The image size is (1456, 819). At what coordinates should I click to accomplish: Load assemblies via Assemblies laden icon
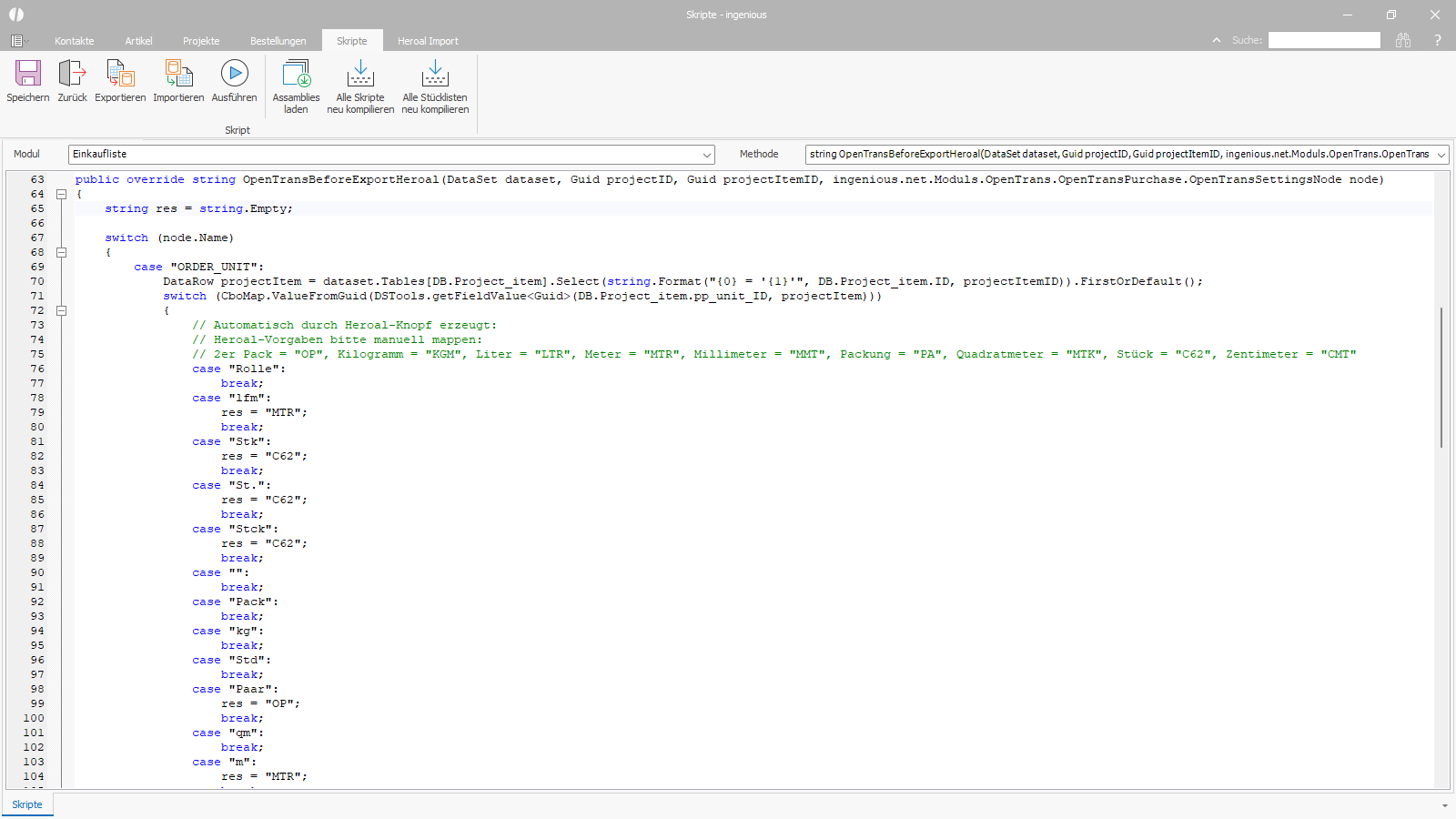(296, 74)
